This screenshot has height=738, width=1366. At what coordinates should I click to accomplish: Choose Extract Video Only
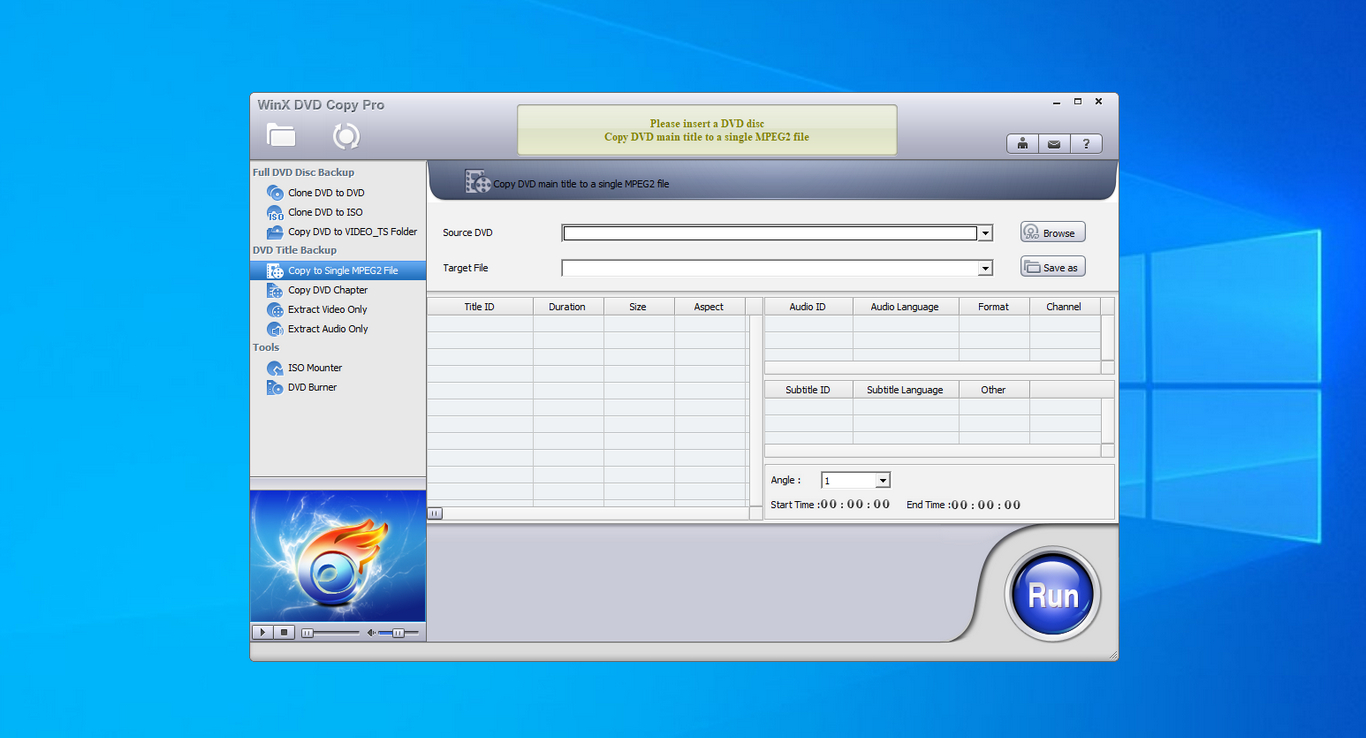pos(327,310)
